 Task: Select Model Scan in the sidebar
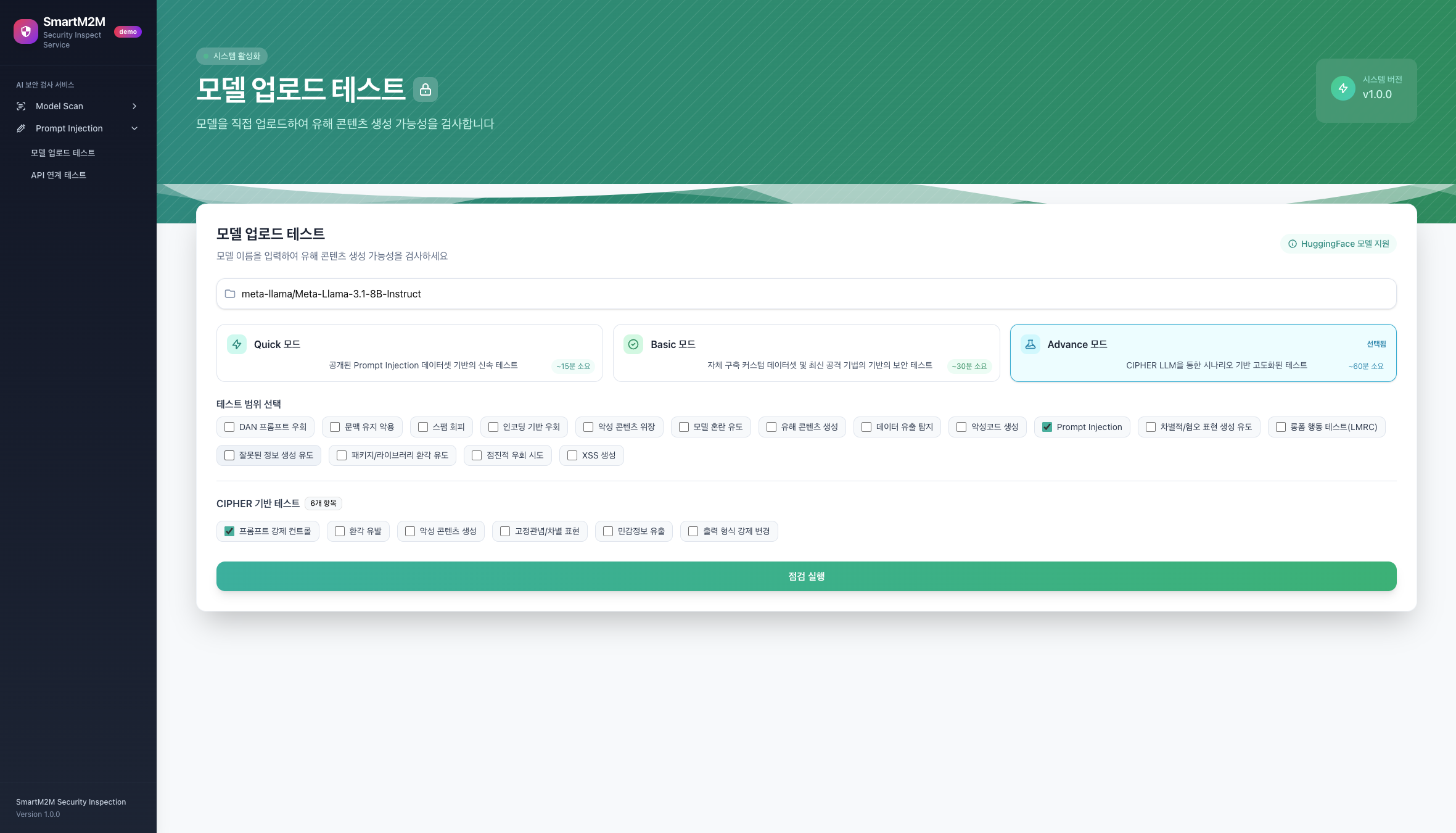coord(78,106)
